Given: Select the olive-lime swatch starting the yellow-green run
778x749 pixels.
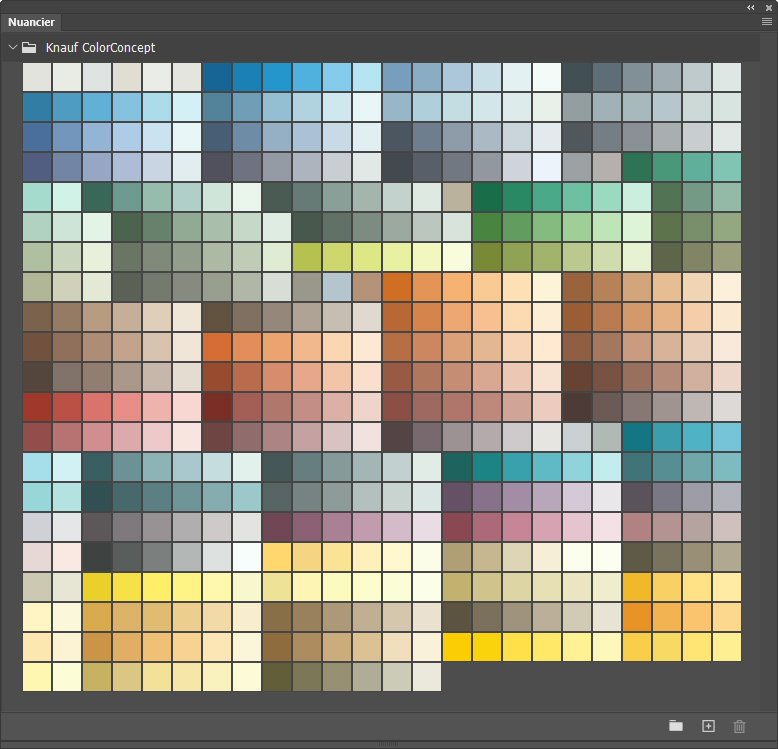Looking at the screenshot, I should click(x=307, y=257).
